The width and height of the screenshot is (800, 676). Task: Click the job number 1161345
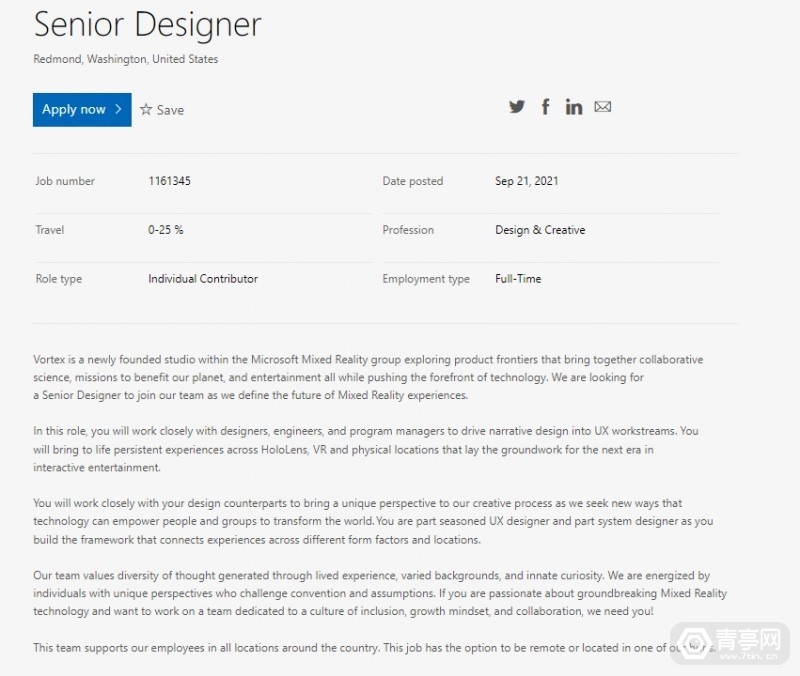(169, 181)
